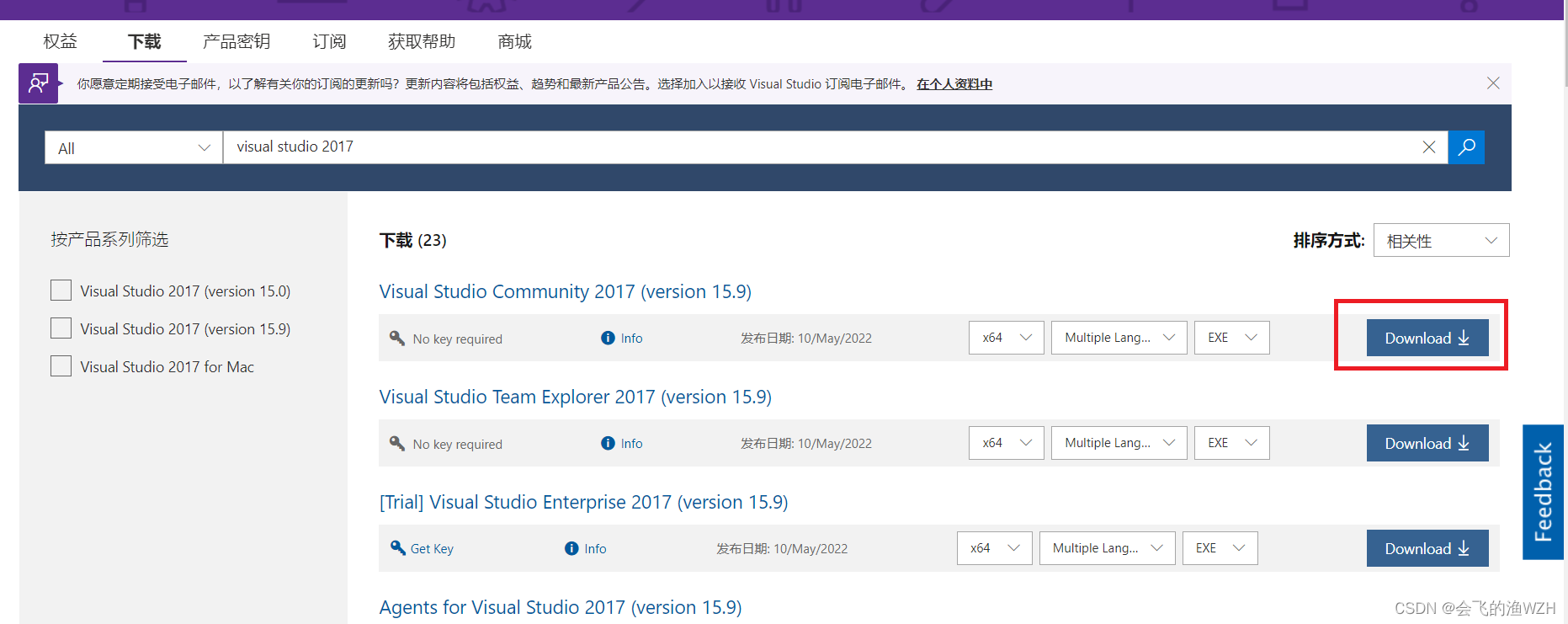Check Visual Studio 2017 for Mac filter
Image resolution: width=1568 pixels, height=624 pixels.
coord(61,366)
